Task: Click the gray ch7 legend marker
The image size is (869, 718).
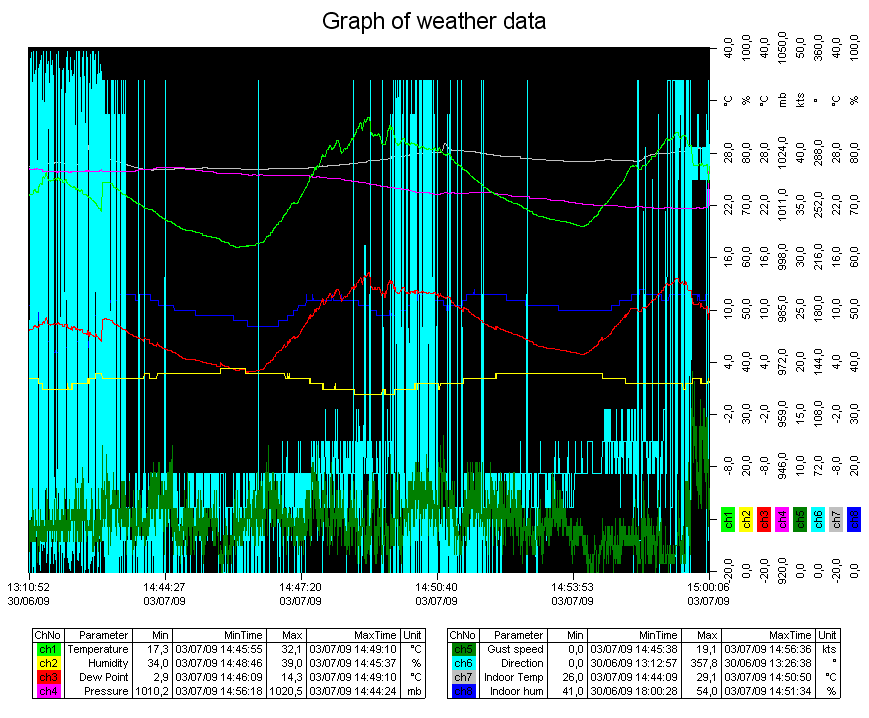Action: pos(835,519)
